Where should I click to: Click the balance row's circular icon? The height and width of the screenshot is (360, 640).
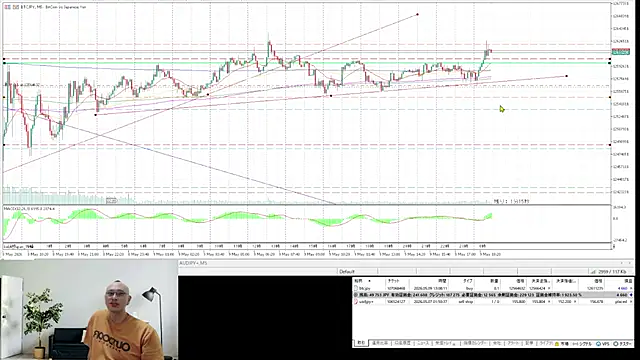tap(356, 294)
